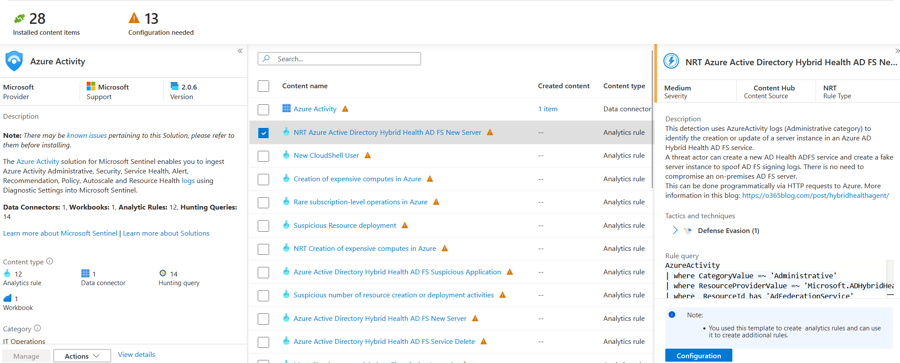Click the warning icon beside Azure Activity row

[345, 109]
